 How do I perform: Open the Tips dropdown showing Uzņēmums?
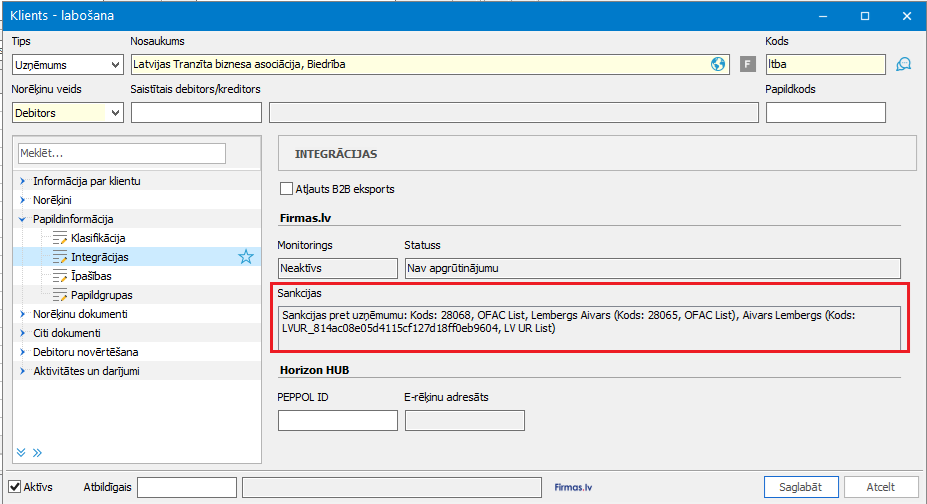pyautogui.click(x=67, y=64)
